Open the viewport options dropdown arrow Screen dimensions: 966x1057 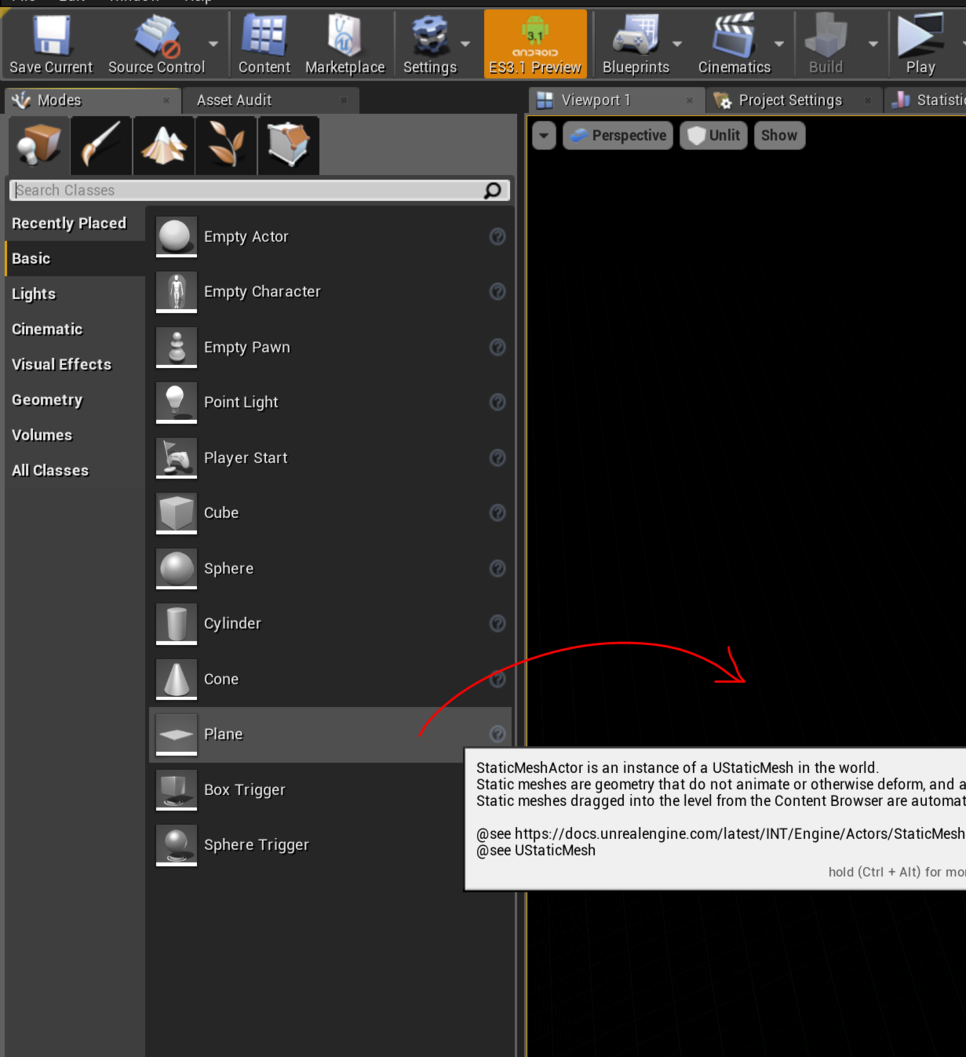[x=544, y=135]
